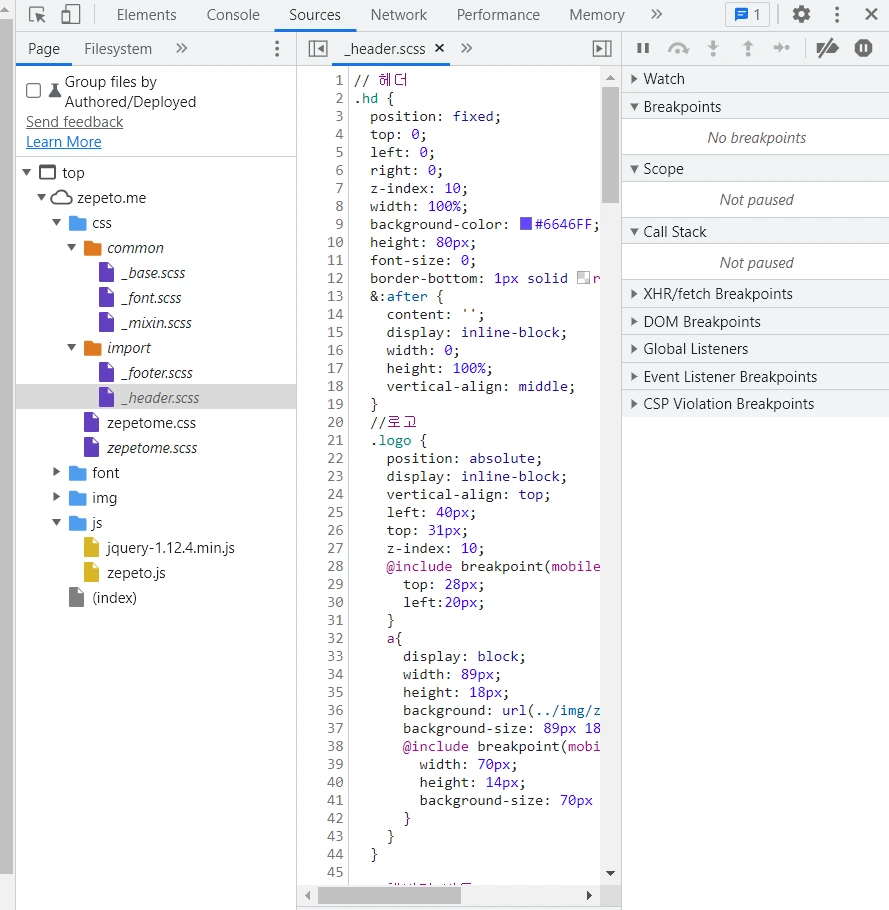The image size is (889, 910).
Task: Switch to the Performance tab
Action: [498, 15]
